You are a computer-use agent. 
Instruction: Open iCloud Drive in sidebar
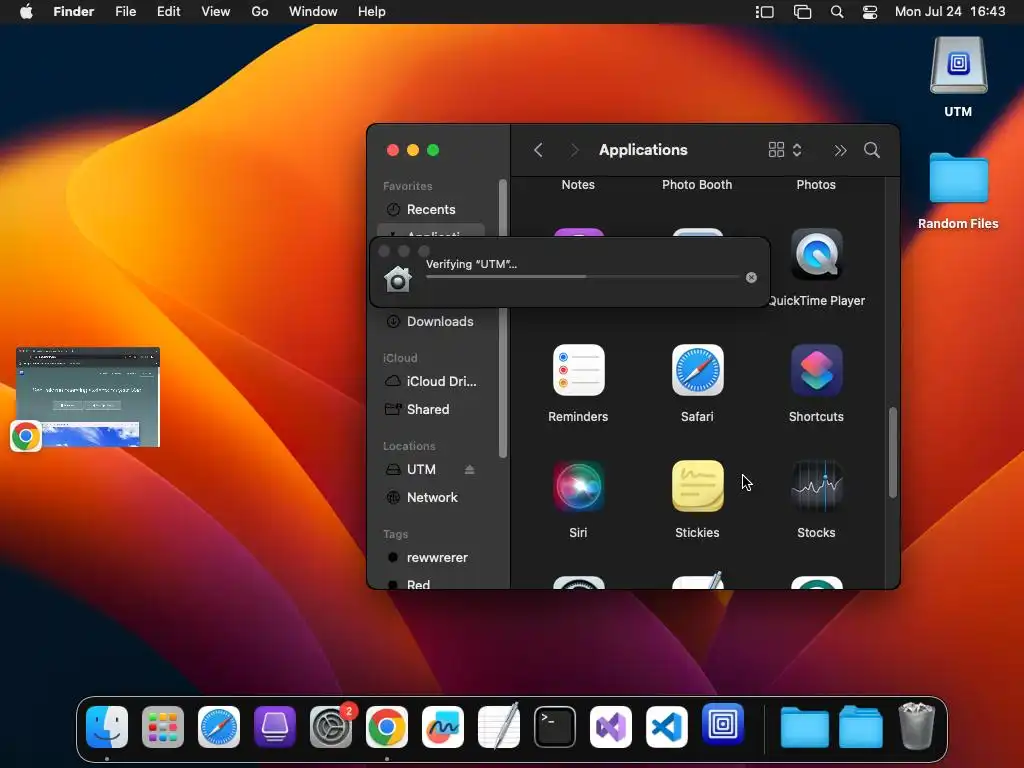[x=431, y=381]
